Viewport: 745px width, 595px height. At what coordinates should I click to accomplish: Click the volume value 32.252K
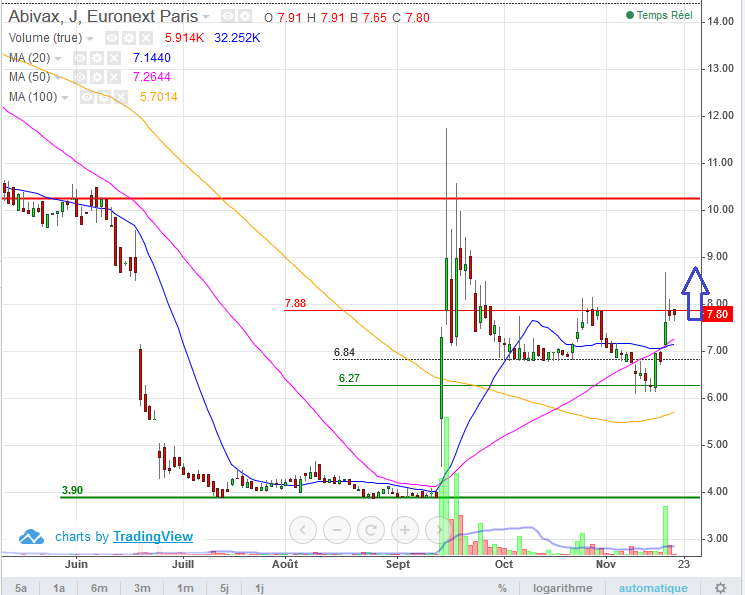pos(237,38)
